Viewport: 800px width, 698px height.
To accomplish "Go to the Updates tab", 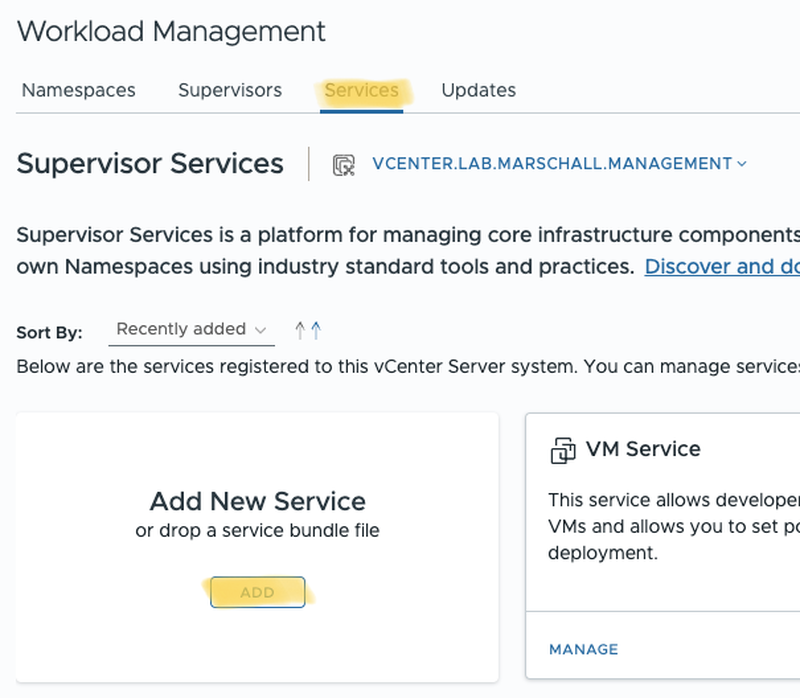I will click(x=478, y=90).
